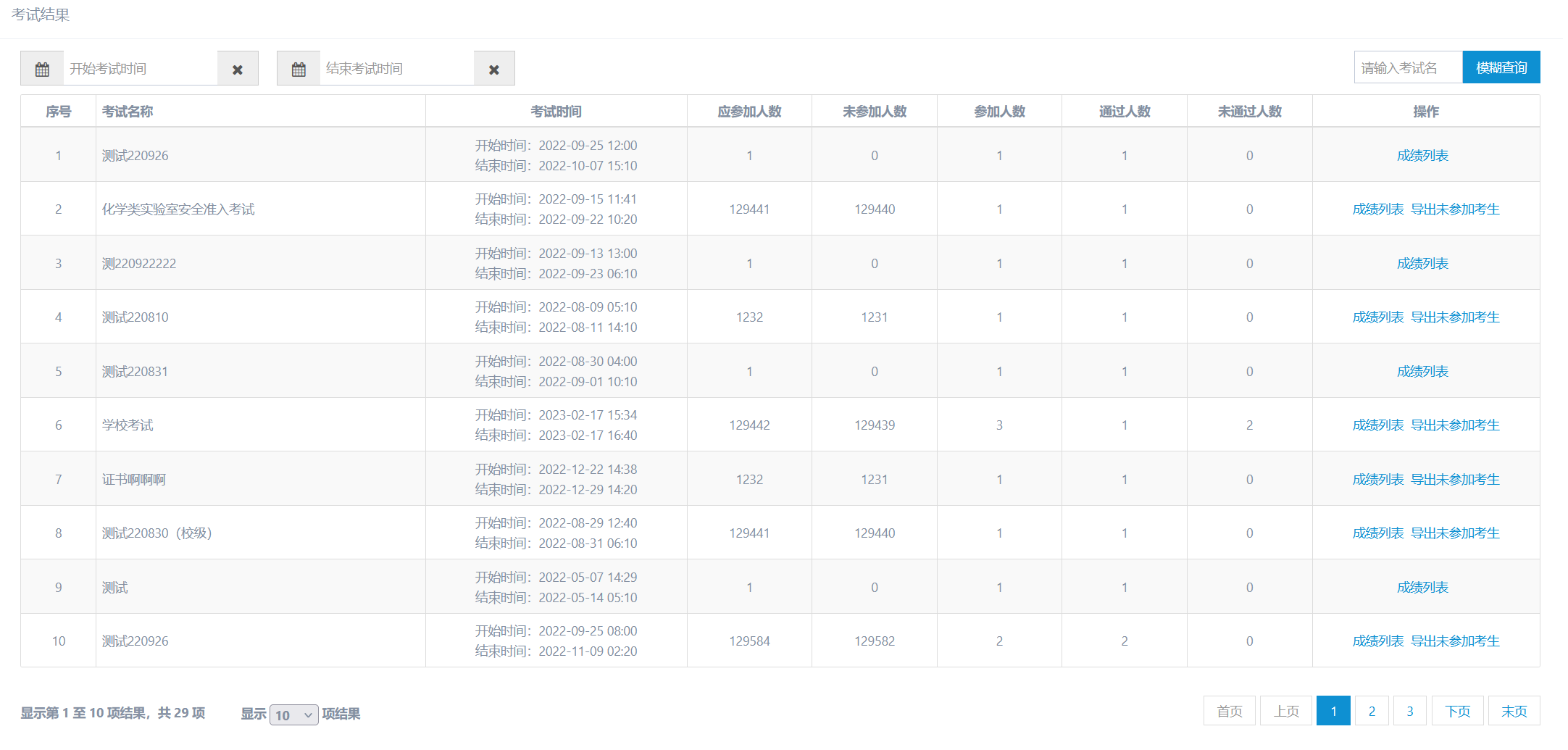Select exam name 测试220810

(135, 317)
